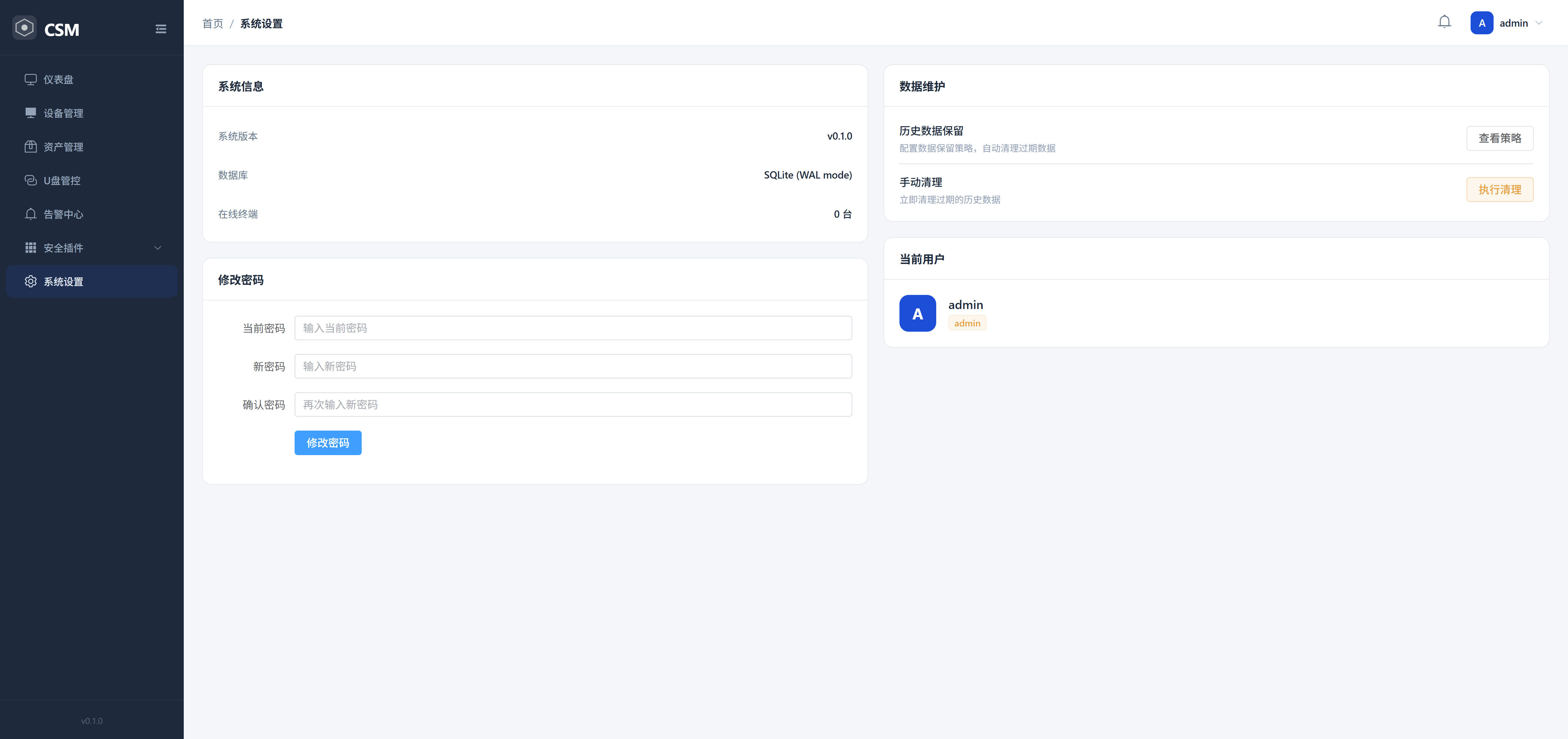Click the U盘管控 sidebar icon
The image size is (1568, 739).
click(x=30, y=180)
